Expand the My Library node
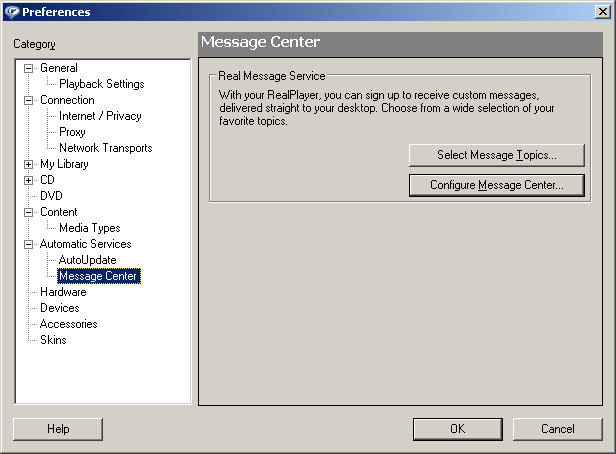The height and width of the screenshot is (454, 616). tap(29, 164)
